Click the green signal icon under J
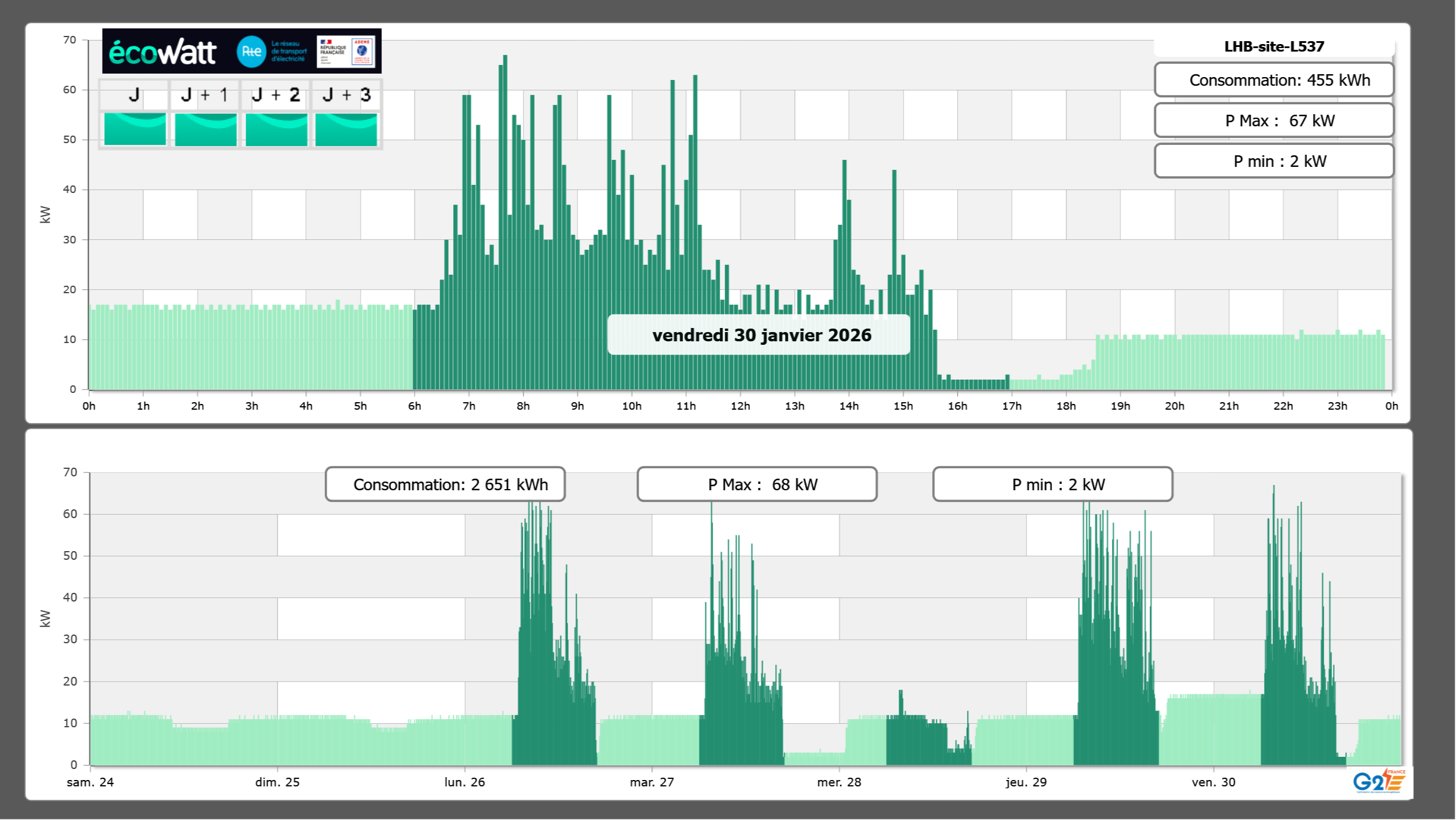 tap(135, 129)
